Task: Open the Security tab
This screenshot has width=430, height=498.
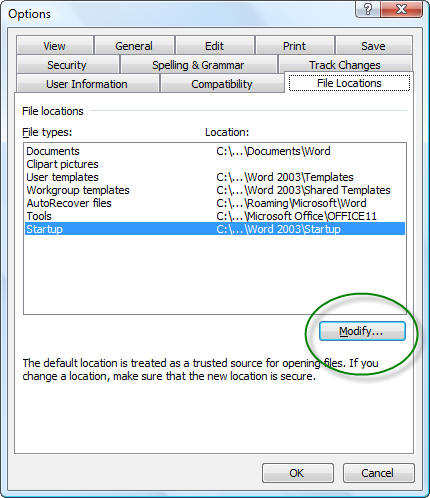Action: (x=67, y=65)
